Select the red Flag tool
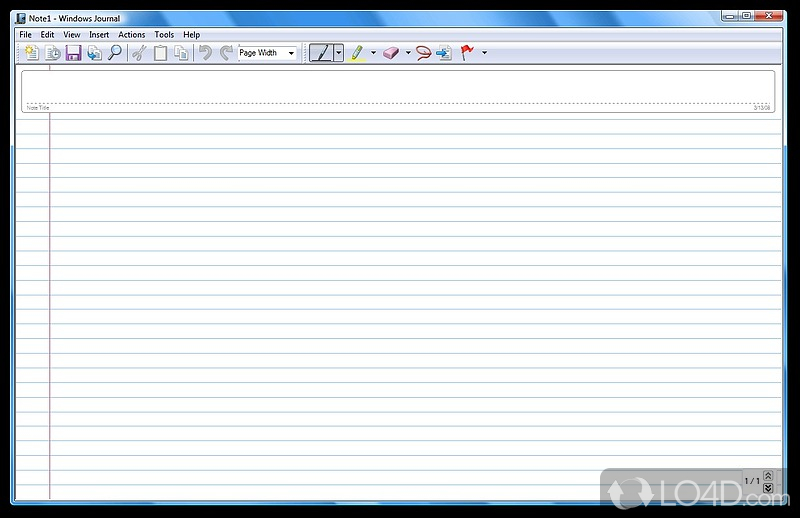The height and width of the screenshot is (518, 800). 467,53
